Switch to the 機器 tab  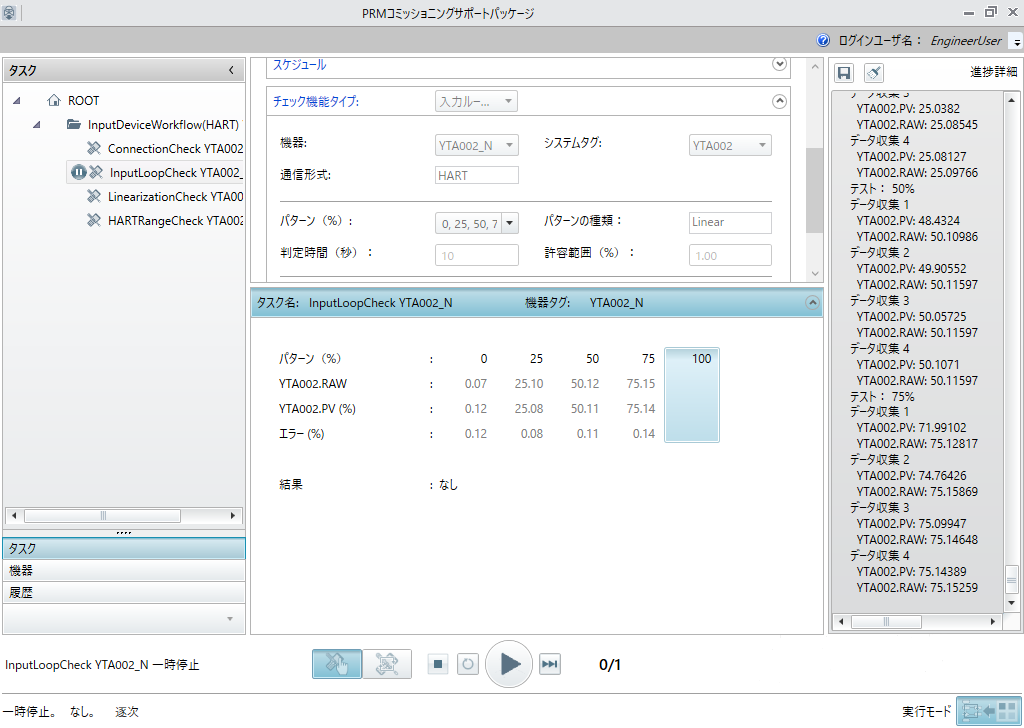point(124,571)
